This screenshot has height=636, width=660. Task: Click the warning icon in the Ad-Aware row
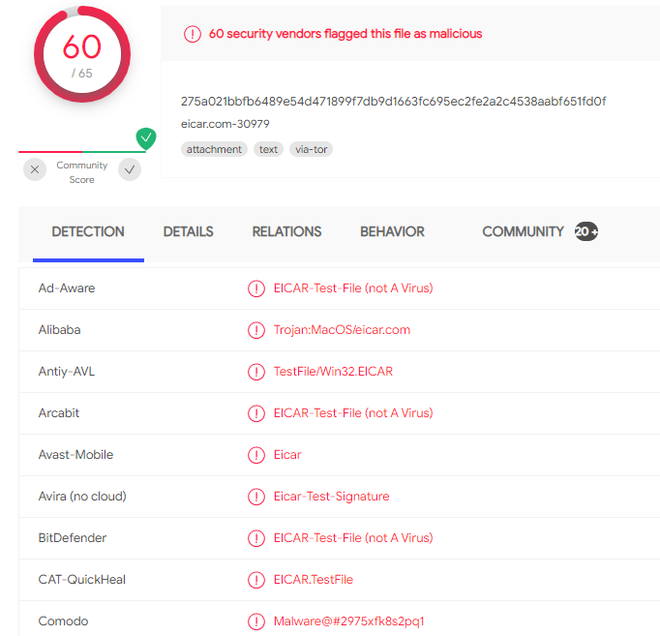[256, 288]
